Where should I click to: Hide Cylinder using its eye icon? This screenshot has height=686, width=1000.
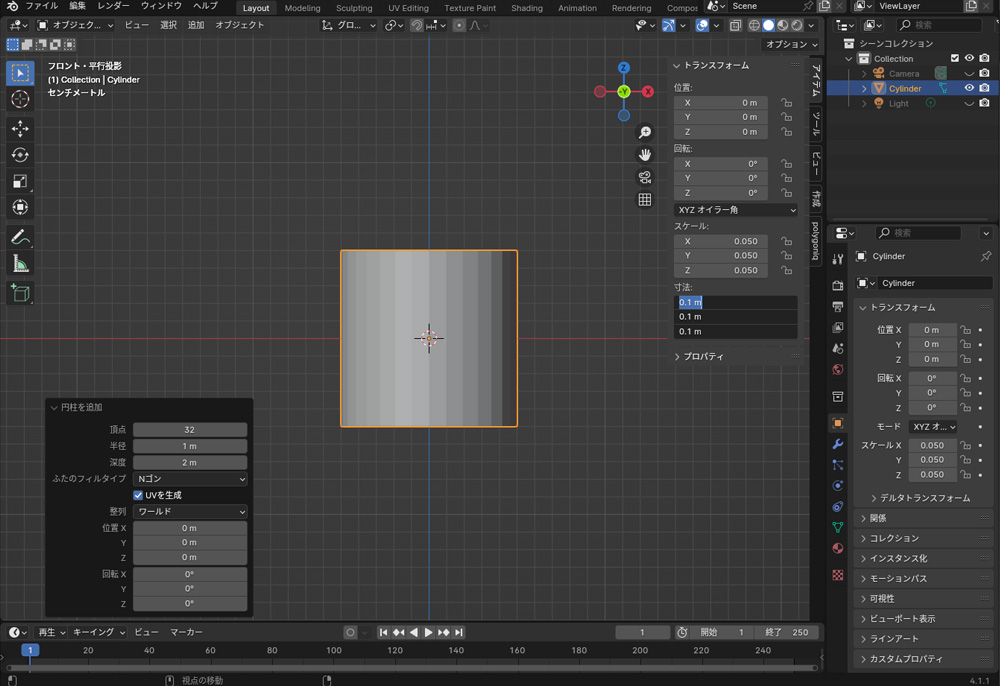968,88
